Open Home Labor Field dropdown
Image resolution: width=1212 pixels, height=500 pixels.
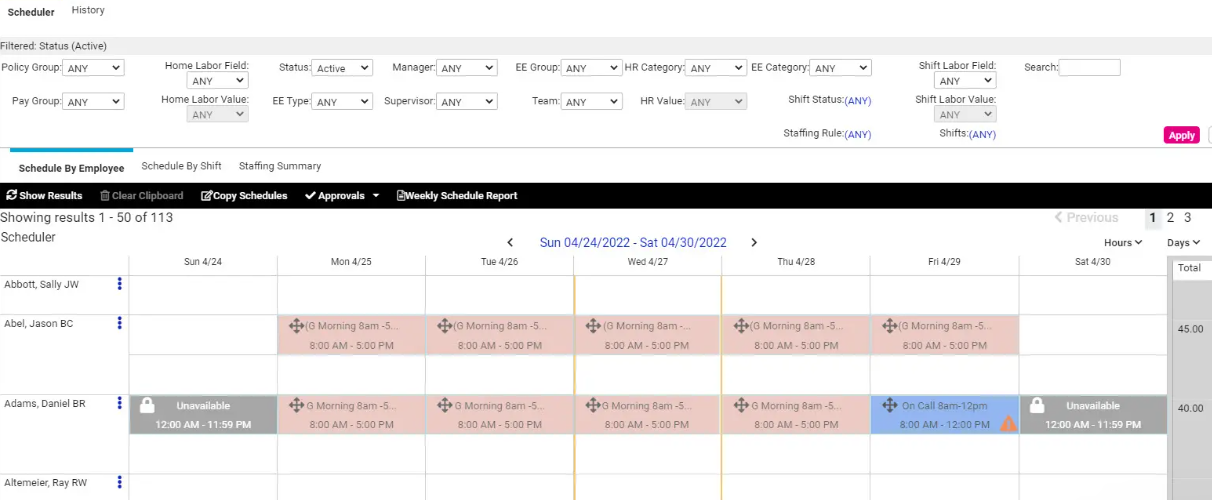pos(217,81)
